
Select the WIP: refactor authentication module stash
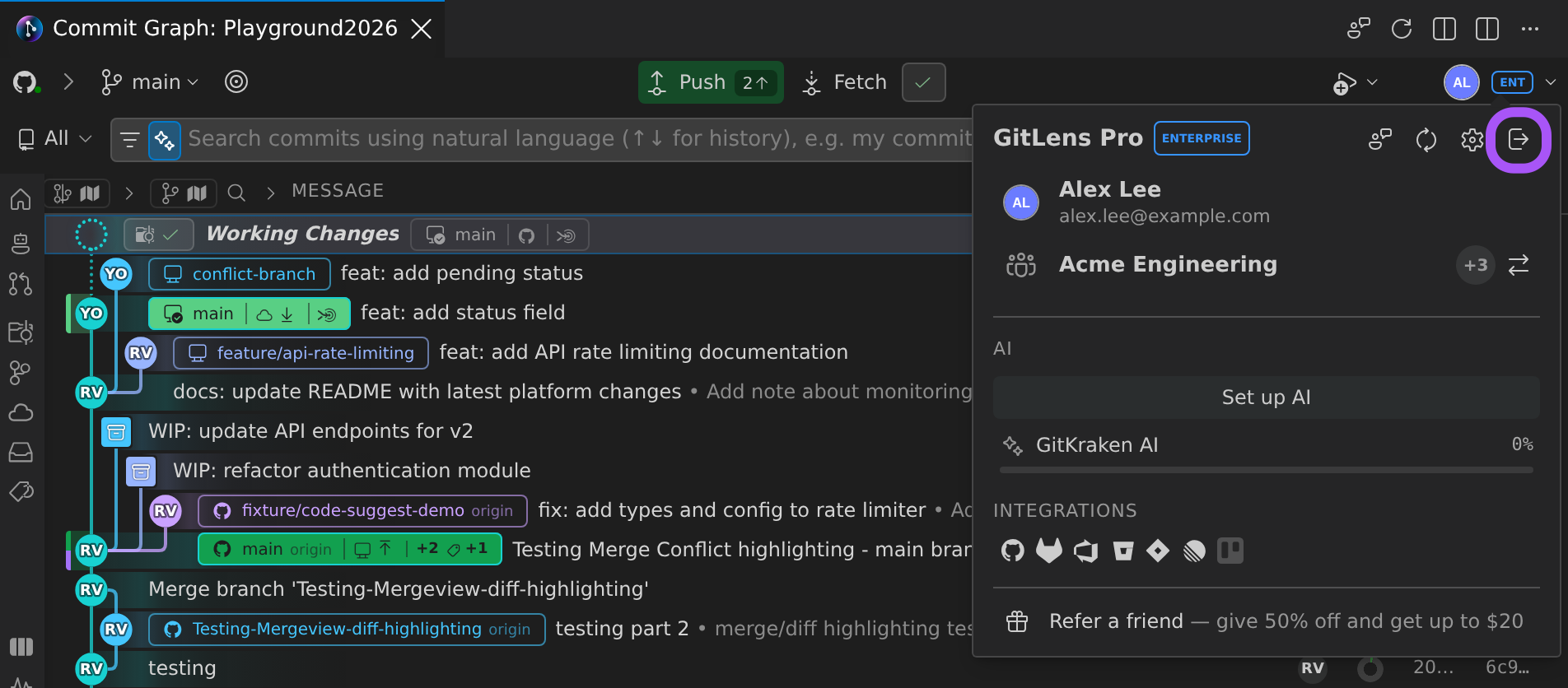352,471
